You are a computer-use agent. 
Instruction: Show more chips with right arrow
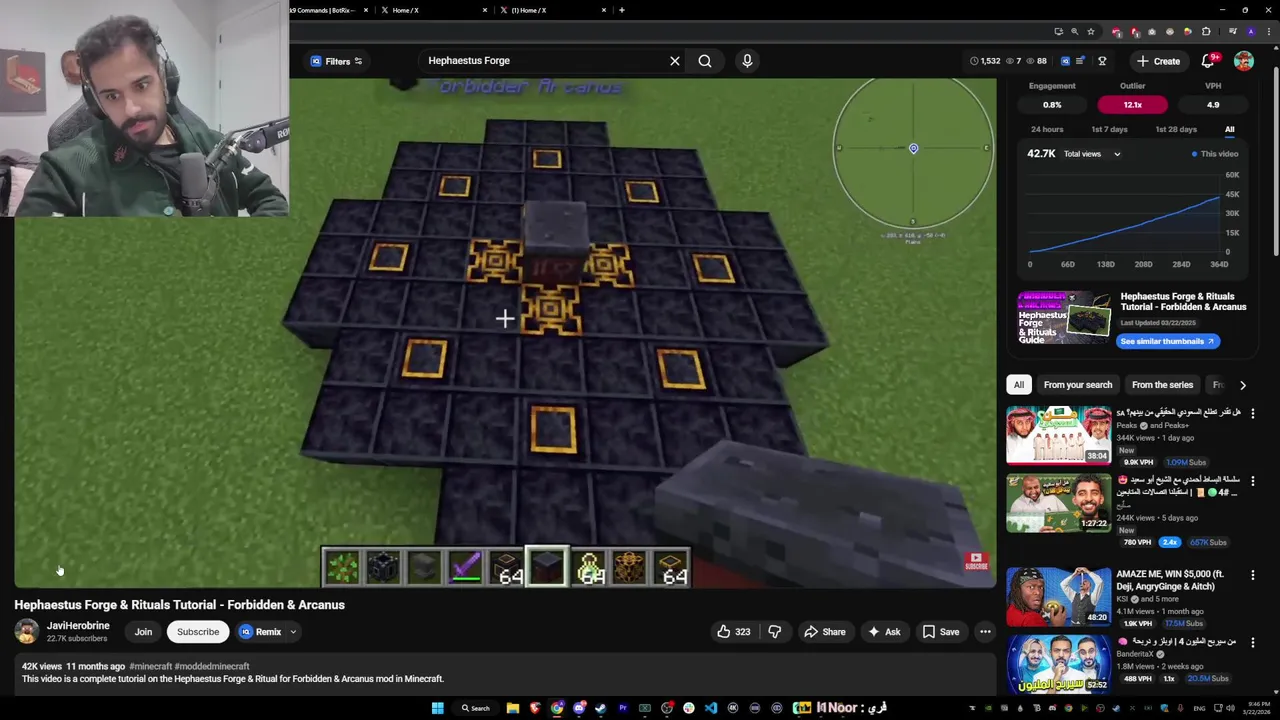1242,385
